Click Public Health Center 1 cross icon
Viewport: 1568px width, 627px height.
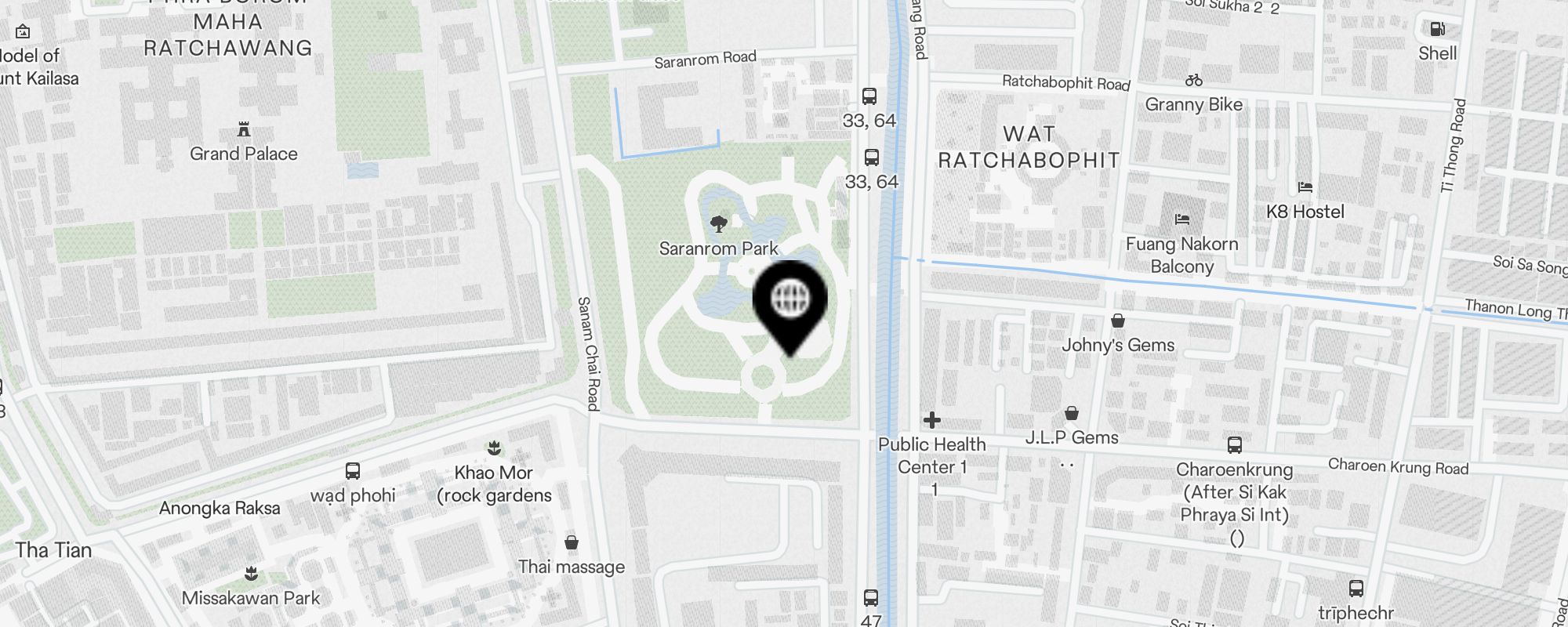[932, 420]
